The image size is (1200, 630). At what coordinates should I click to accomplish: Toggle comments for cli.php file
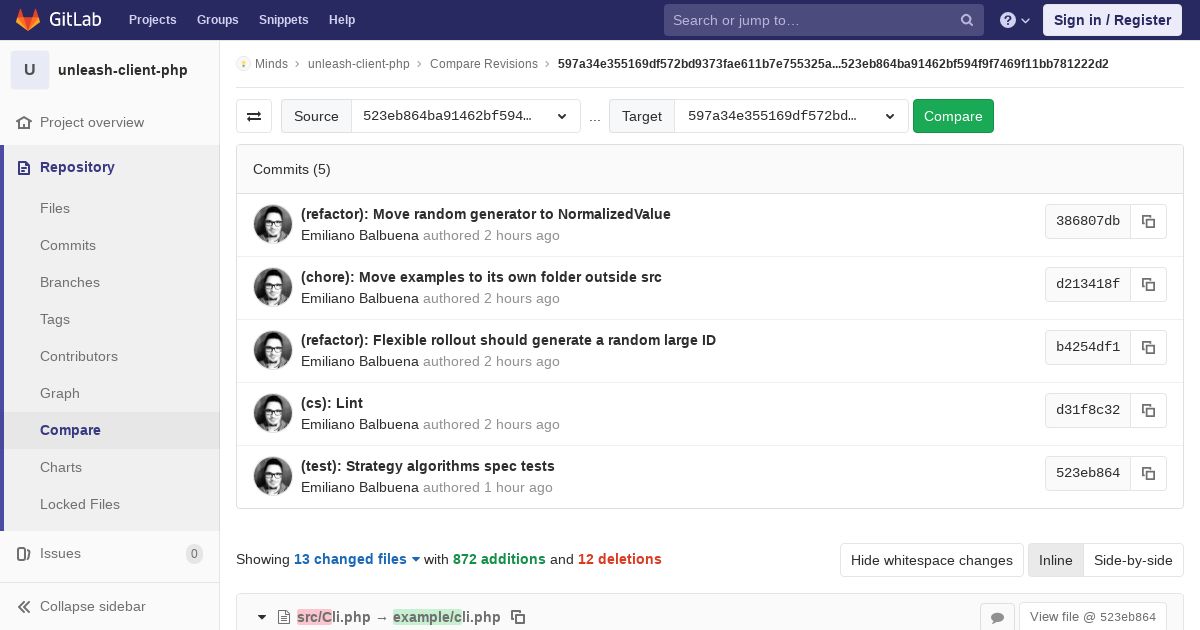(x=997, y=617)
